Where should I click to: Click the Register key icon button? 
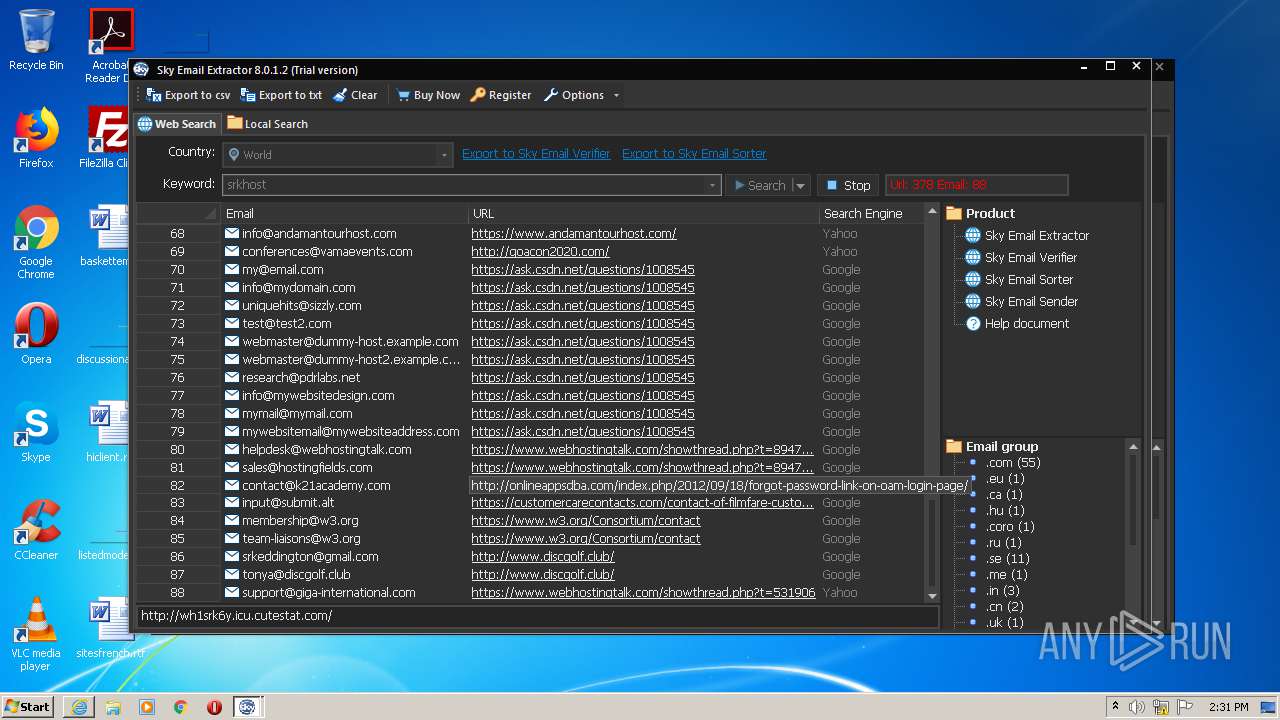[x=501, y=95]
